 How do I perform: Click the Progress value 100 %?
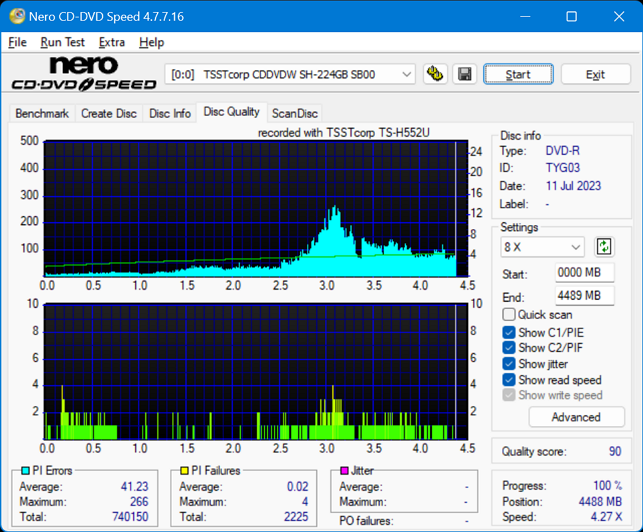click(607, 486)
